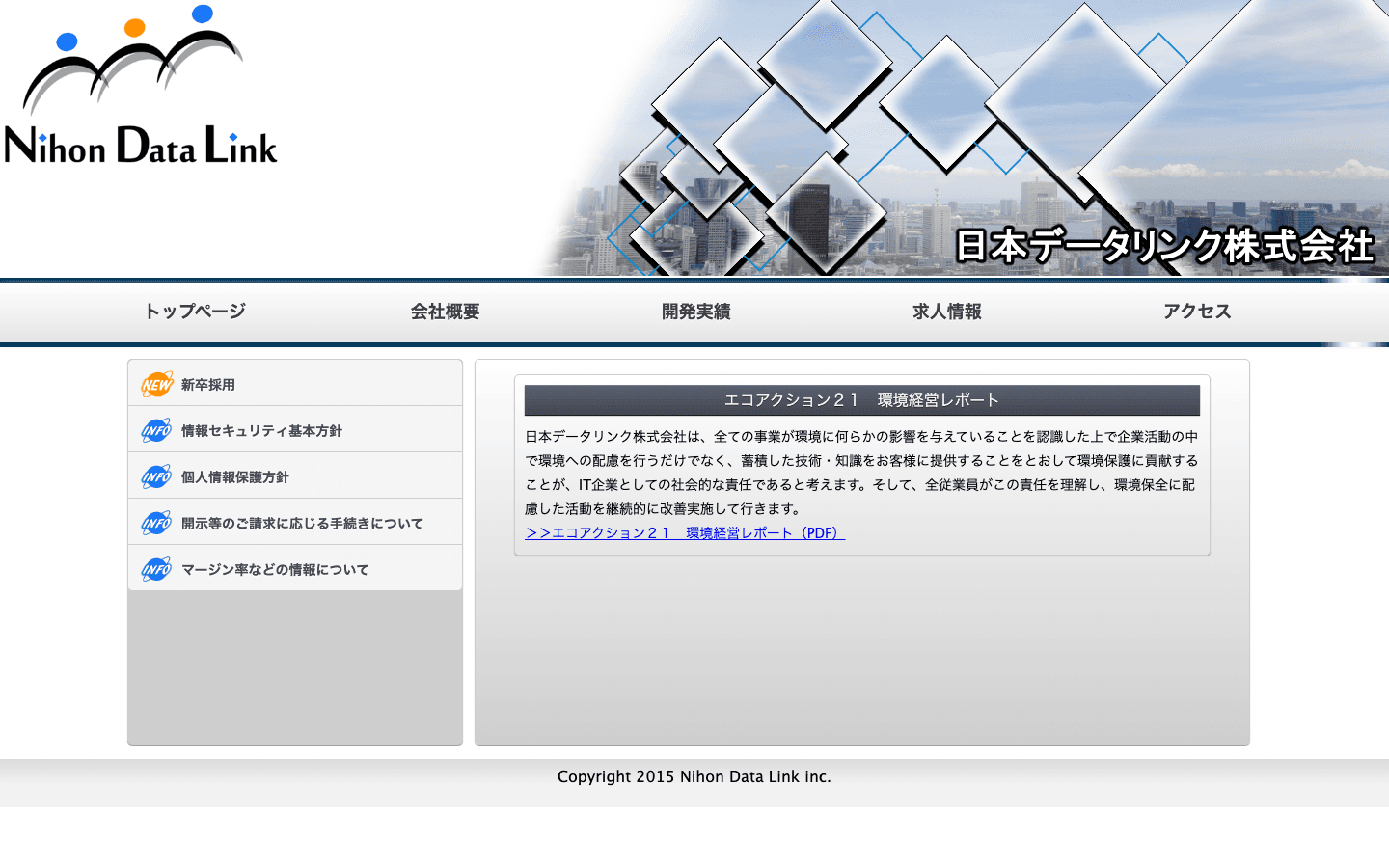Open the トップページ menu item

point(195,312)
